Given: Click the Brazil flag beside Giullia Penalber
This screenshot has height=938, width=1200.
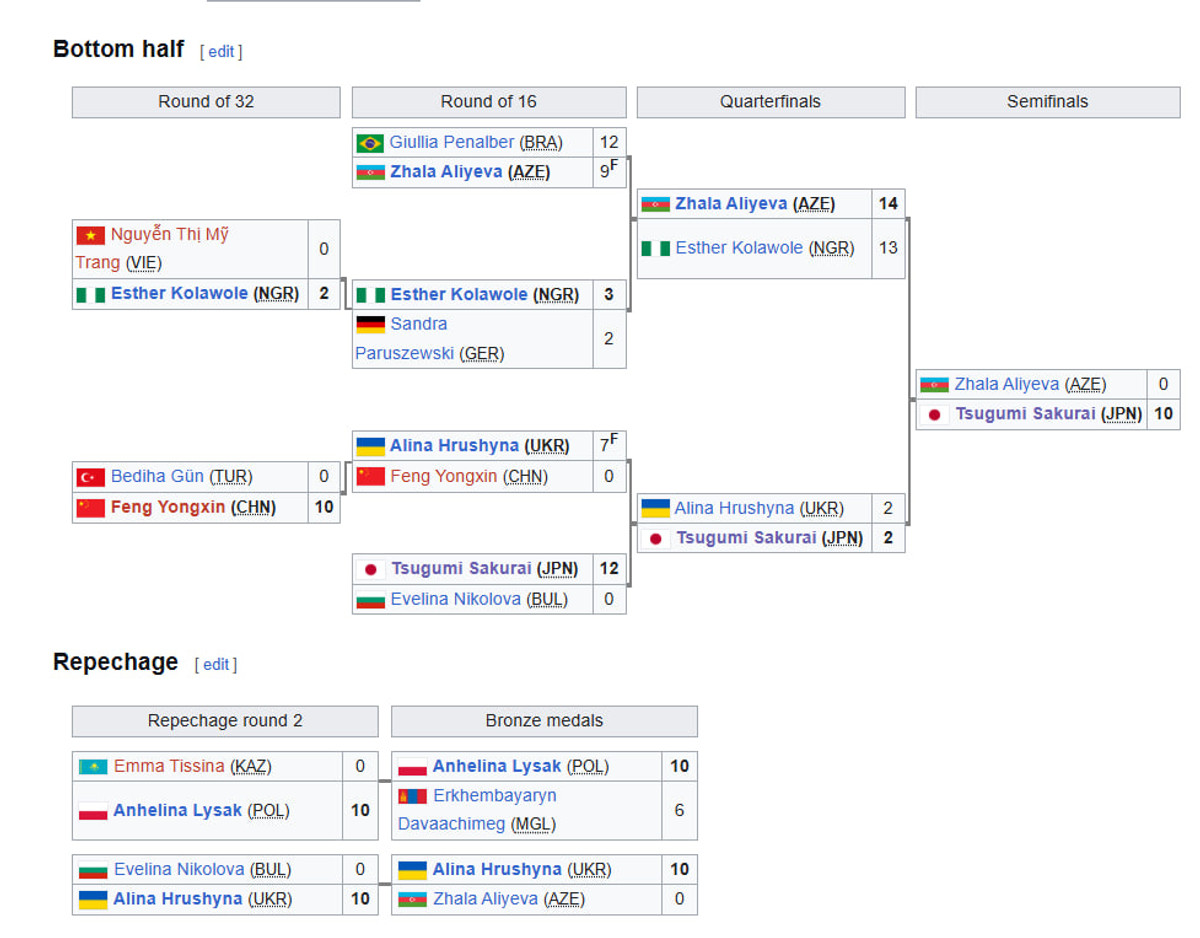Looking at the screenshot, I should pyautogui.click(x=370, y=143).
